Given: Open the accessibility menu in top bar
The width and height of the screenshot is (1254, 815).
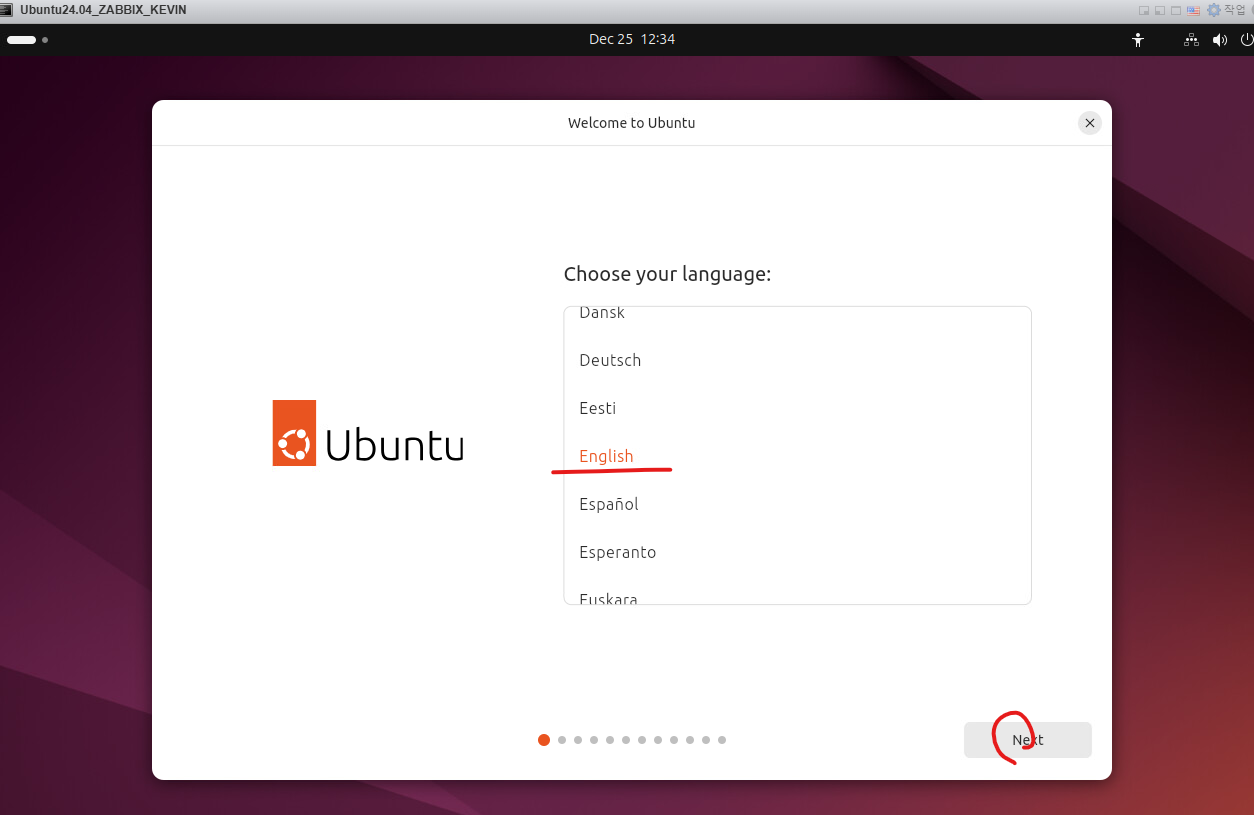Looking at the screenshot, I should (1137, 40).
